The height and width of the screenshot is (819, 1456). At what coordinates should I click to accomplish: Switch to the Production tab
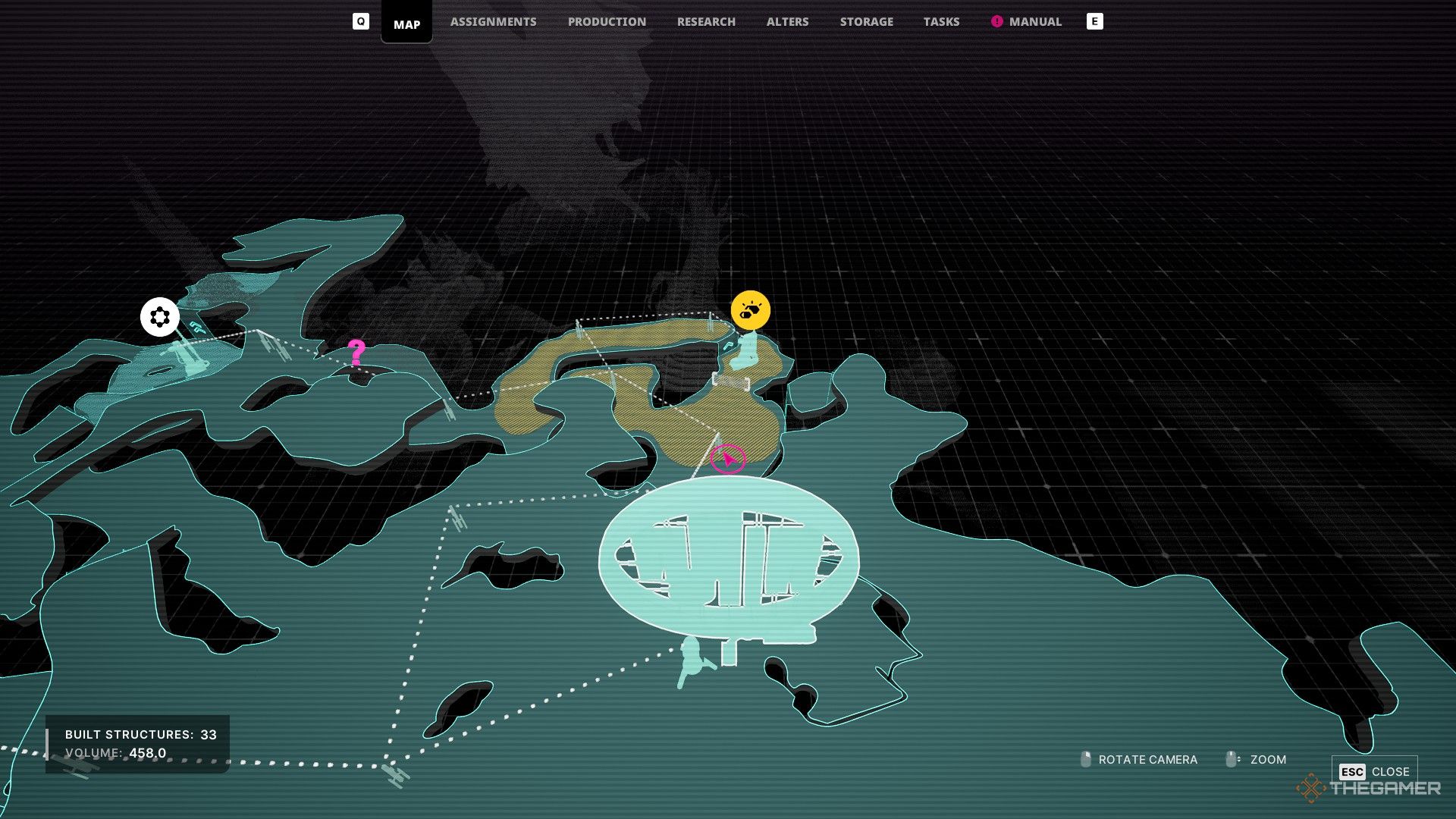tap(607, 22)
